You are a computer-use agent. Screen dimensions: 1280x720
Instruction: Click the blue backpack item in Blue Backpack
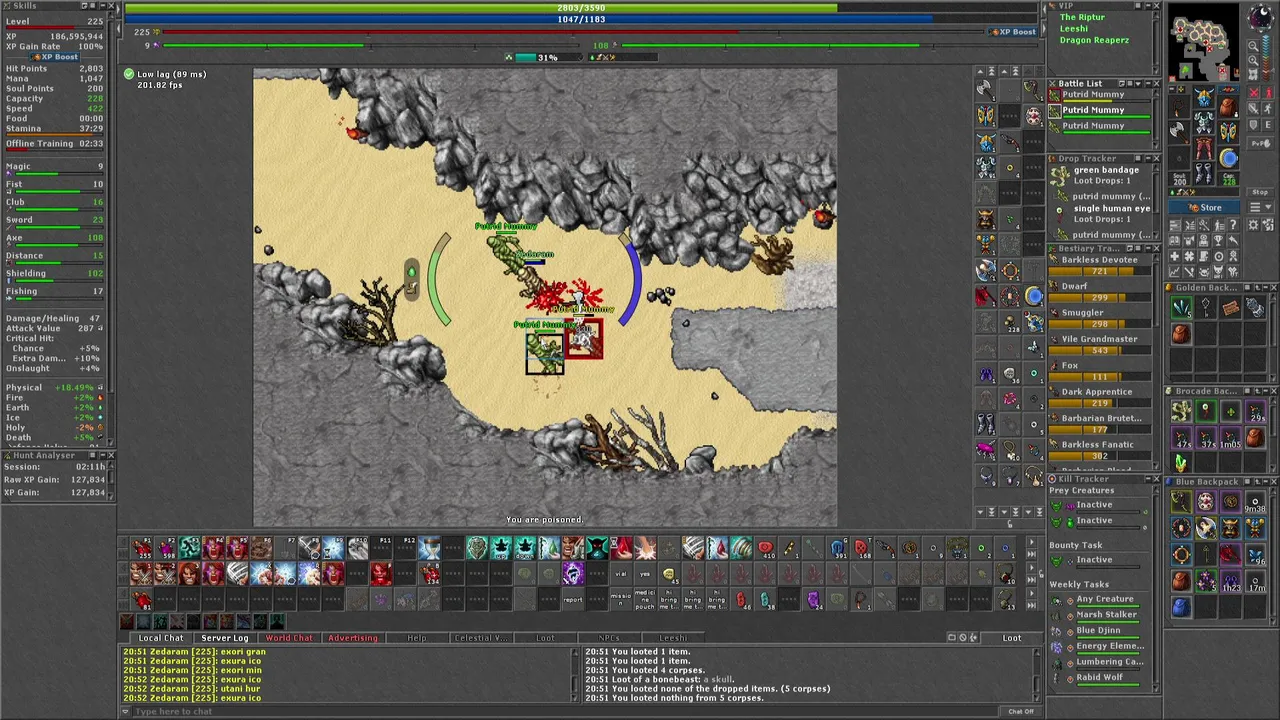click(1180, 607)
